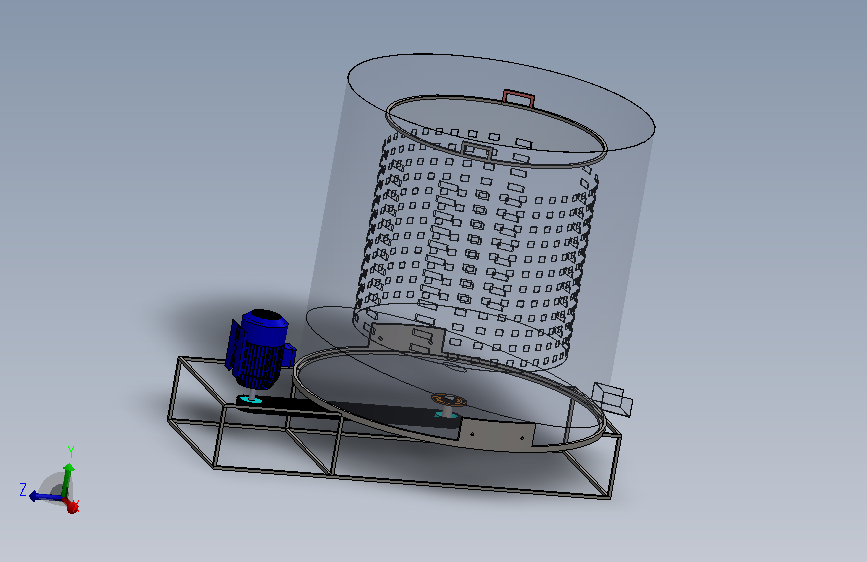Click the 'Y' axis label

coord(71,451)
